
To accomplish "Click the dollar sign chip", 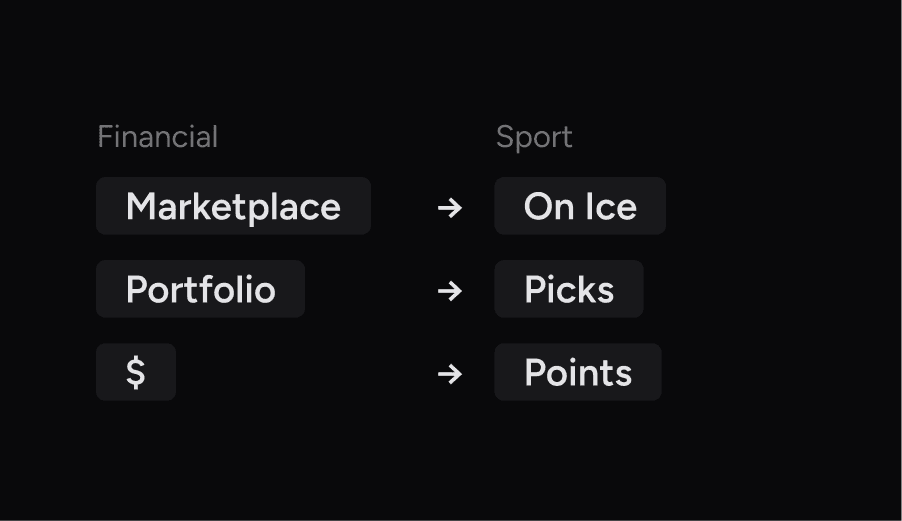I will point(136,372).
